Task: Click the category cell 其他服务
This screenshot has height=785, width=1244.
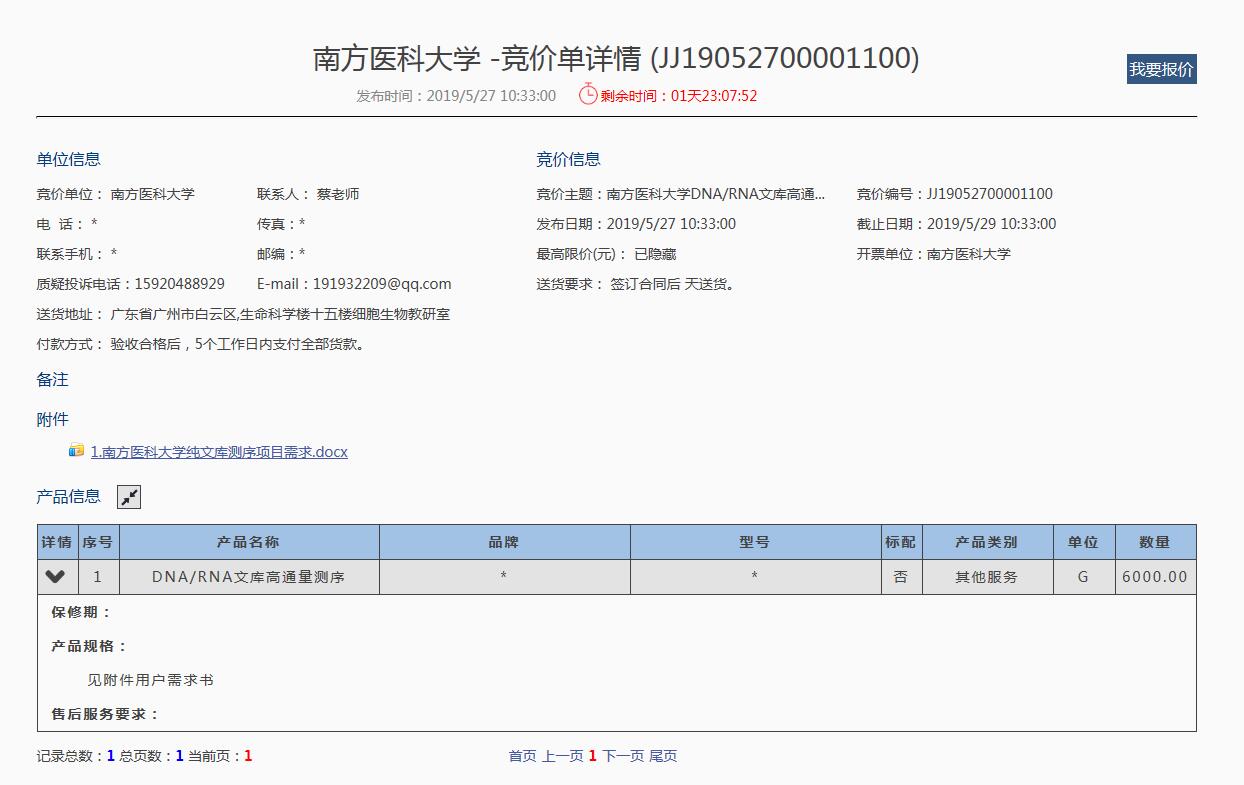Action: 987,577
